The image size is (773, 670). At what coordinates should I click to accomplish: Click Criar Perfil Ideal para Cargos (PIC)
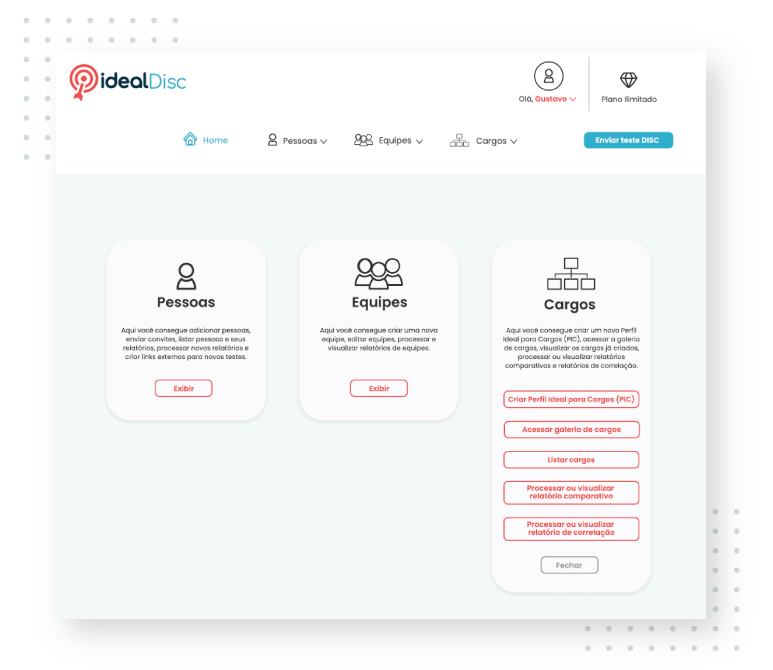click(571, 399)
